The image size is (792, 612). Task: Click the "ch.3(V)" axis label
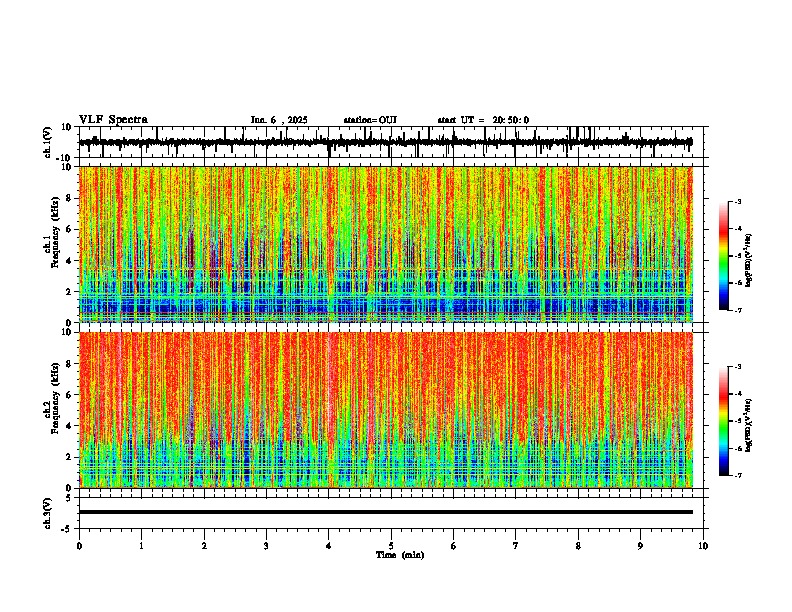click(48, 513)
